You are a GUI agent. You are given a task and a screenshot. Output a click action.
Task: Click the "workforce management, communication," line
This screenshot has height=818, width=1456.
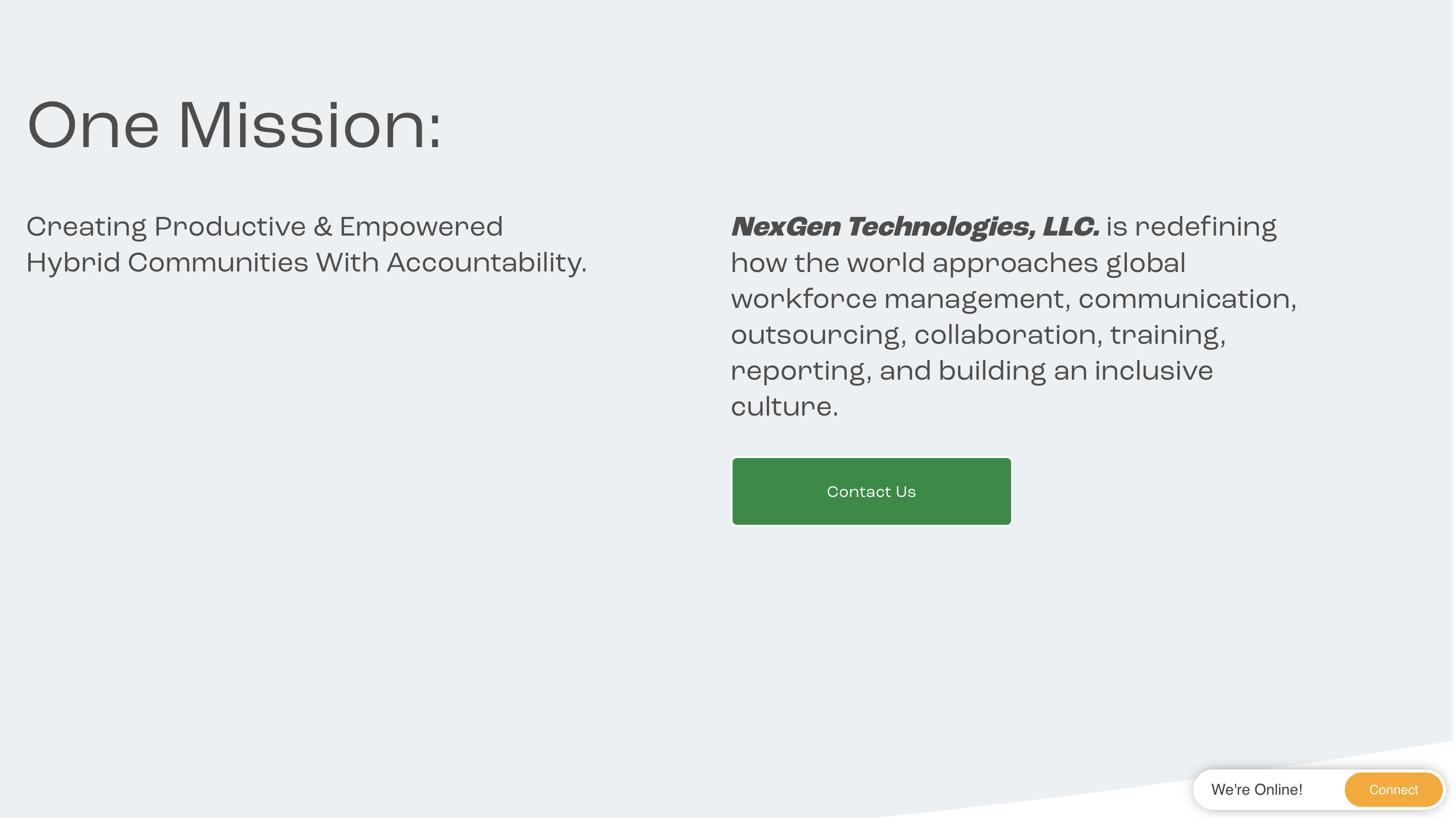click(x=1014, y=300)
